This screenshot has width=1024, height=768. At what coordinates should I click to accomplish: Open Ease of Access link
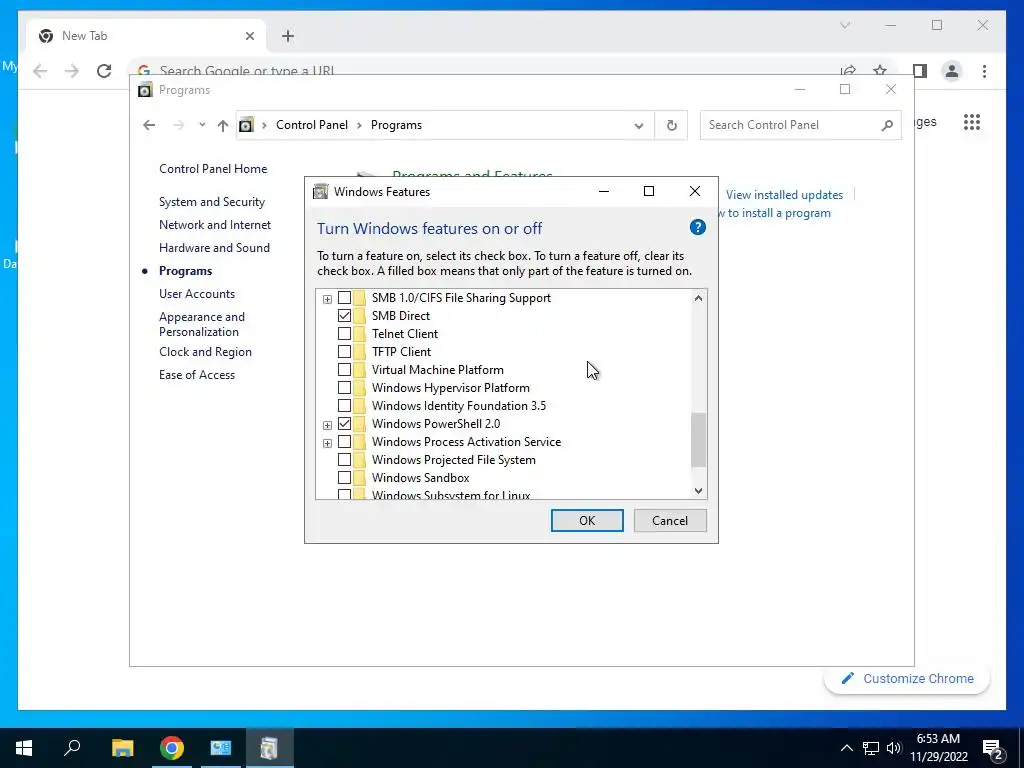[197, 375]
